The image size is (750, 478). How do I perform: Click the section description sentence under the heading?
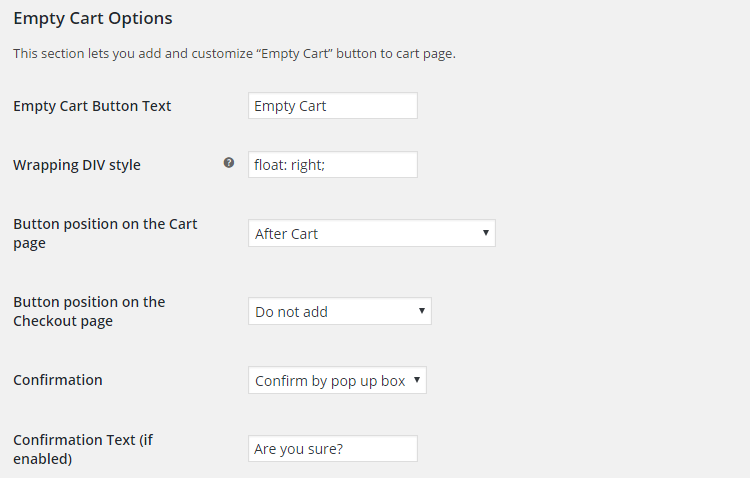point(234,54)
